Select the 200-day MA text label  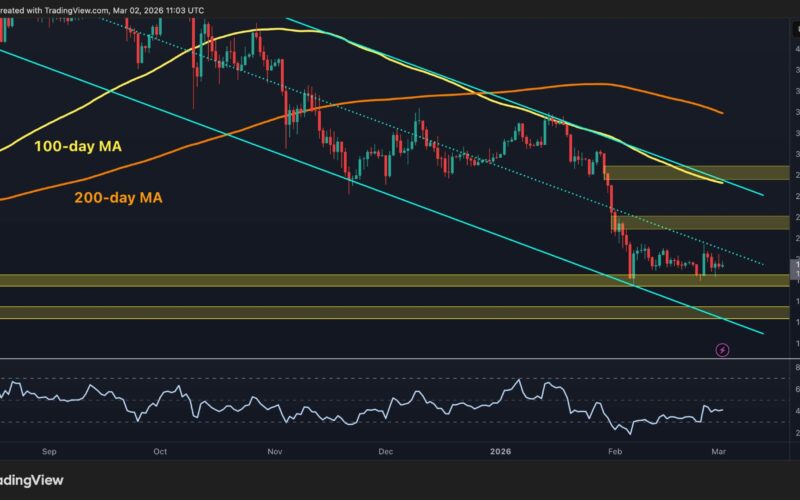click(x=118, y=198)
